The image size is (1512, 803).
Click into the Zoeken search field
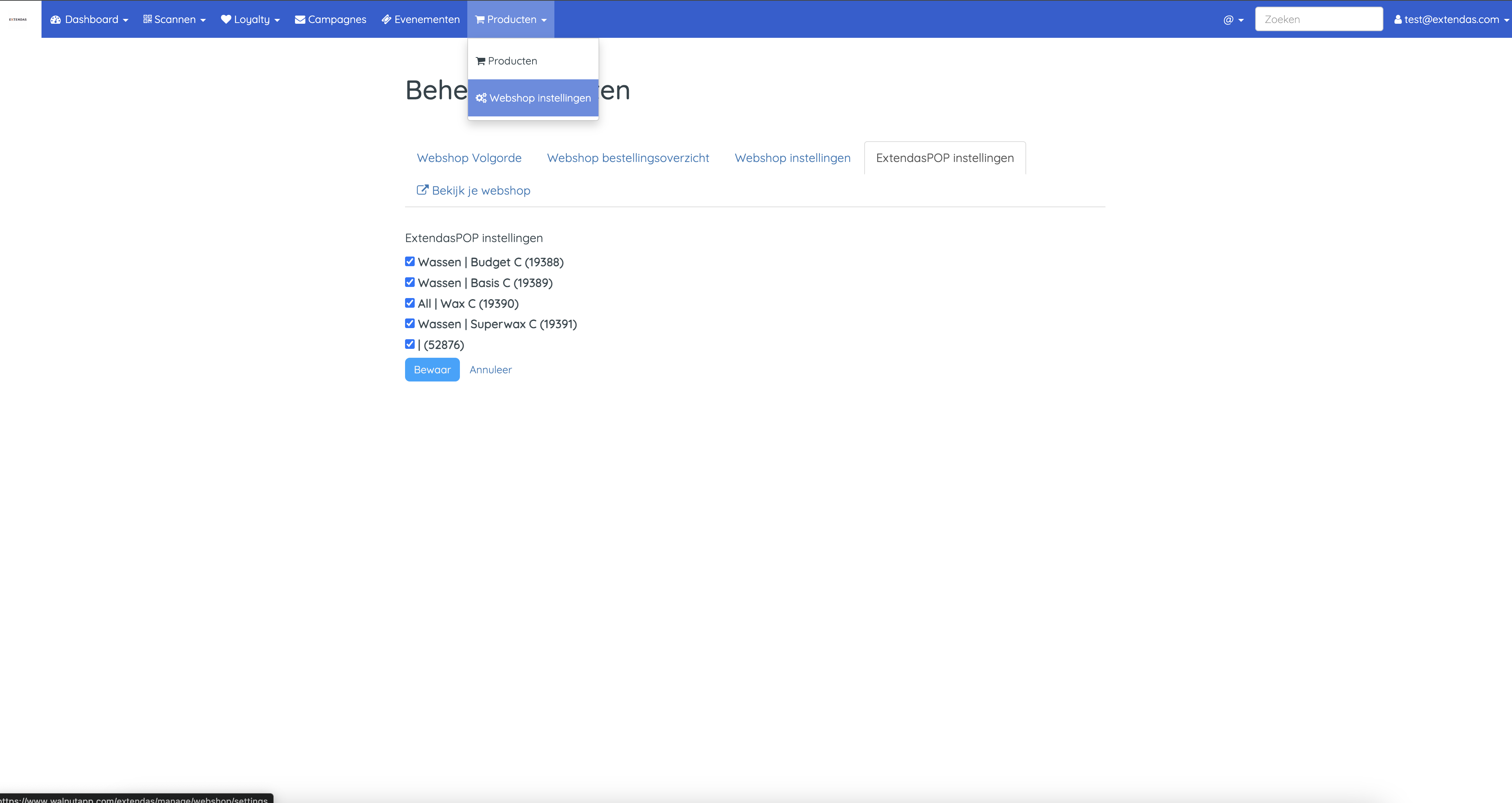1318,19
